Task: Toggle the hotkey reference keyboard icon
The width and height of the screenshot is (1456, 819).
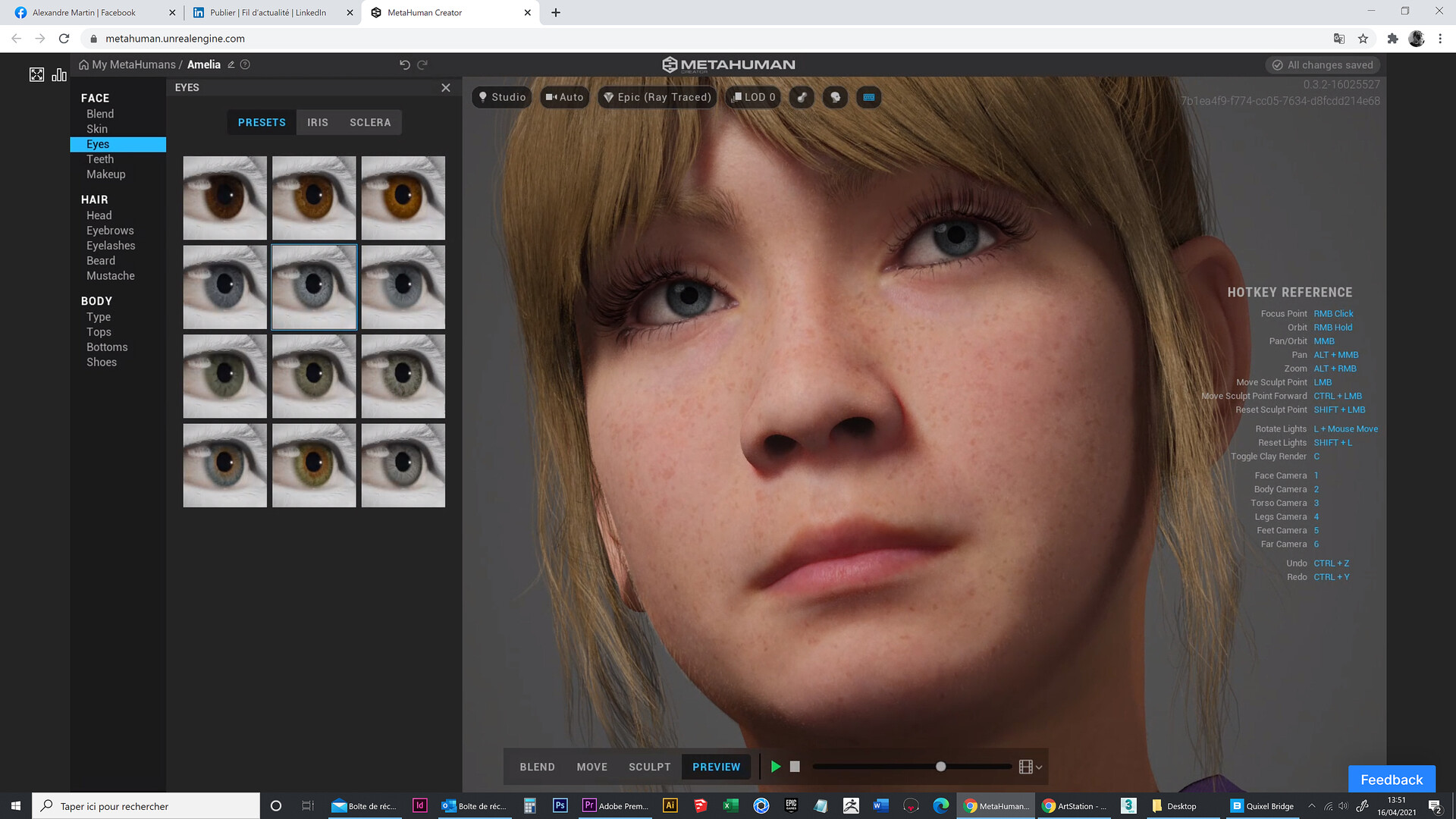Action: (869, 97)
